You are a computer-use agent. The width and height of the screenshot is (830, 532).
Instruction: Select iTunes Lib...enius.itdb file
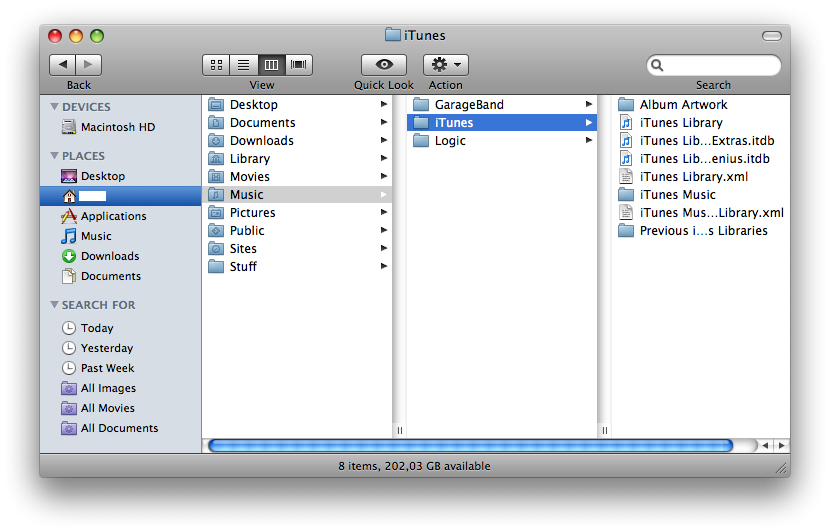click(x=701, y=158)
